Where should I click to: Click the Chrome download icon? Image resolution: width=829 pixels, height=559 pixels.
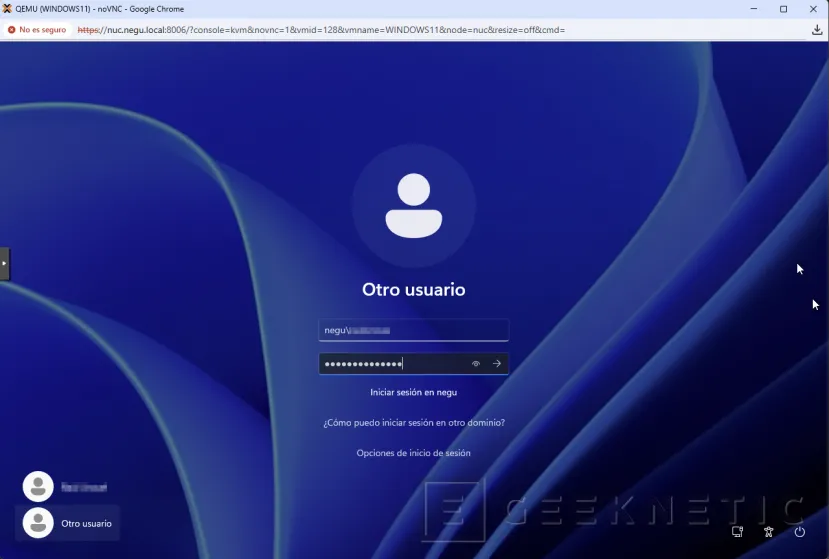[817, 30]
